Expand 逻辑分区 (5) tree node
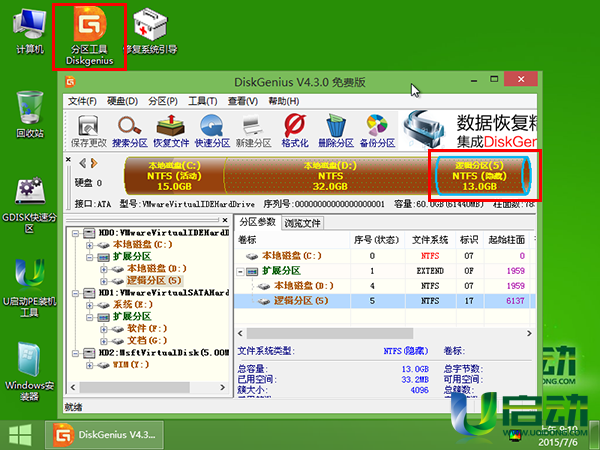Screen dimensions: 600x450 click(x=104, y=281)
